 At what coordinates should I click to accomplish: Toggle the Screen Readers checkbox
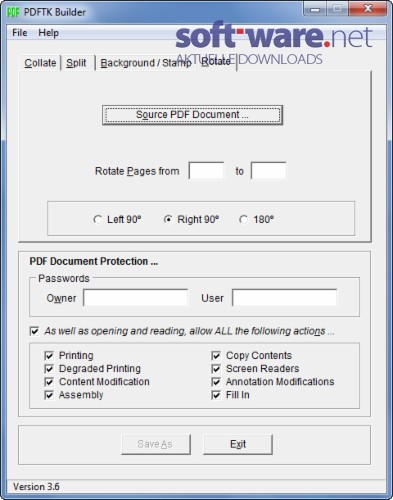click(216, 369)
